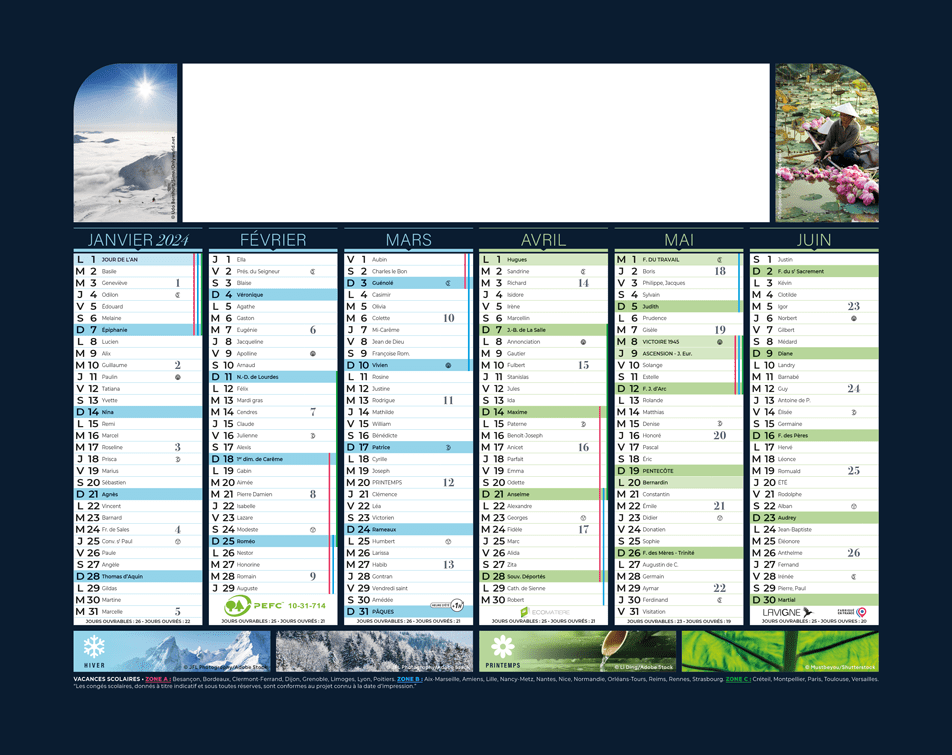Select week number 26 in Juin
This screenshot has height=755, width=952.
[853, 552]
